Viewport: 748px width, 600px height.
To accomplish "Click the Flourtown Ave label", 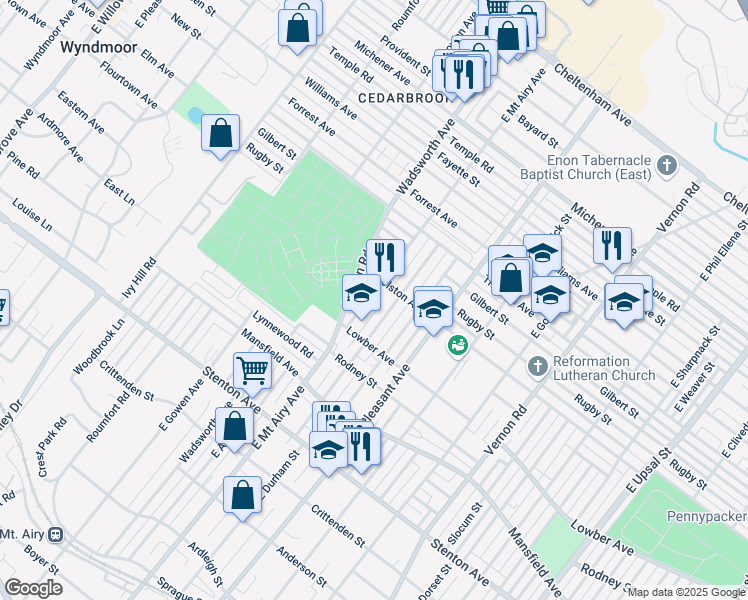I will (x=128, y=84).
